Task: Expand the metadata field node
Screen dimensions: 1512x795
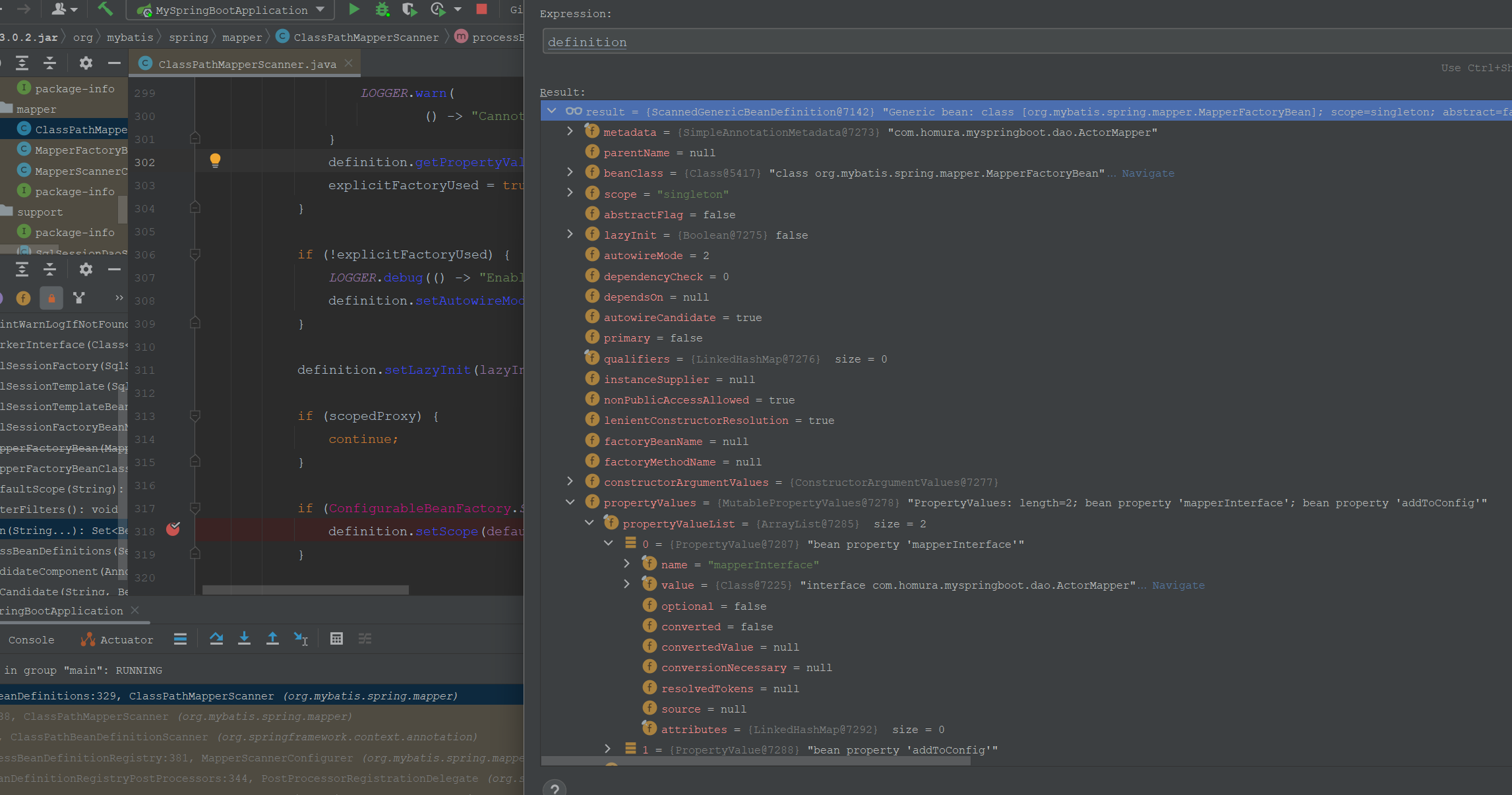Action: pos(570,132)
